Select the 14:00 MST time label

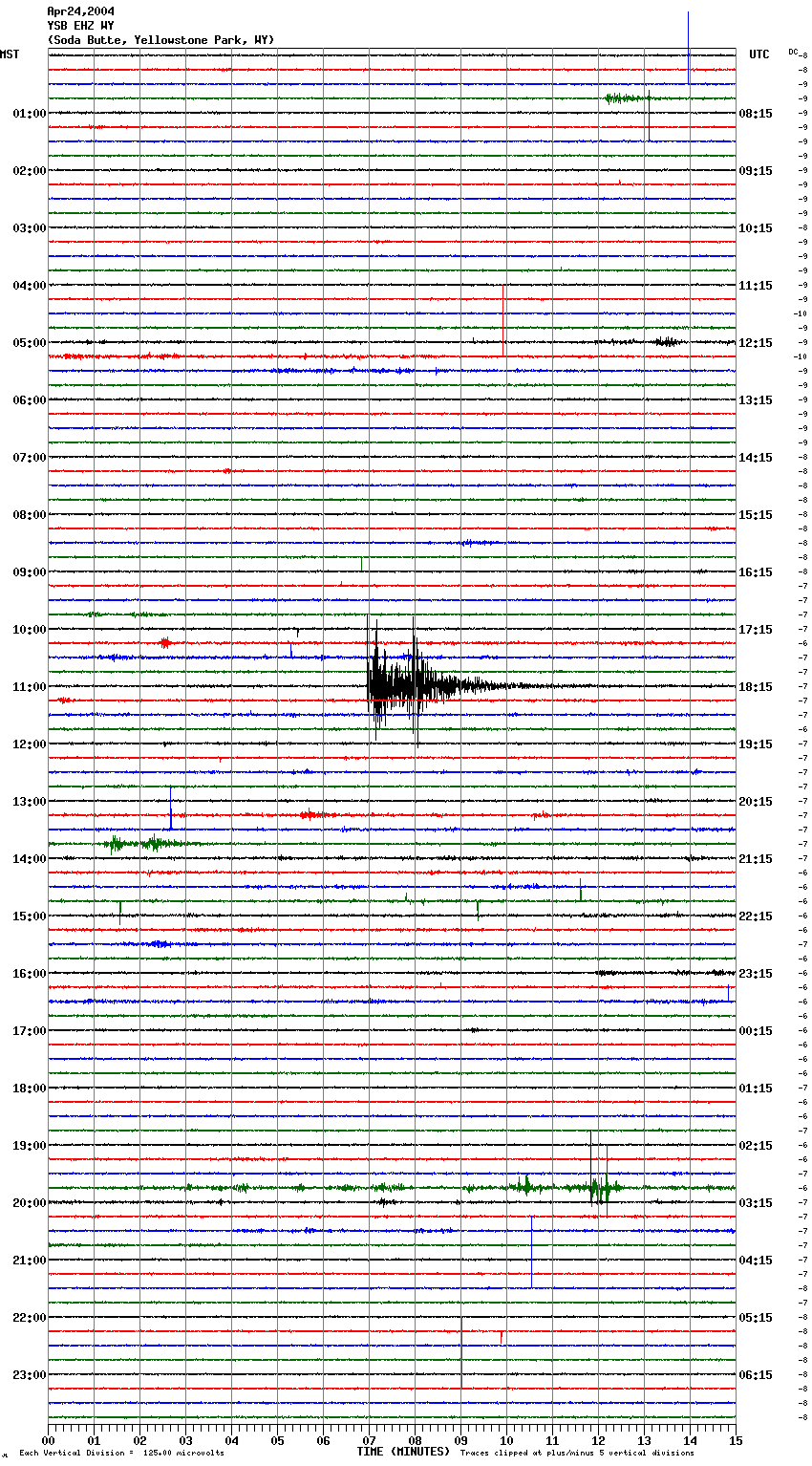coord(30,859)
